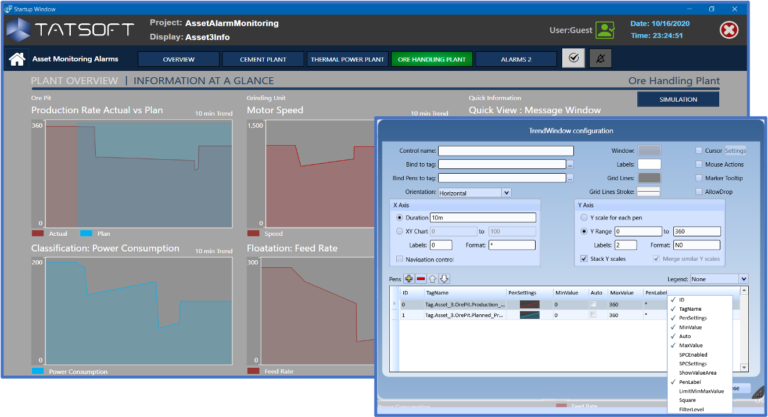Viewport: 768px width, 417px height.
Task: Click the Grid Lines color swatch
Action: pos(649,177)
